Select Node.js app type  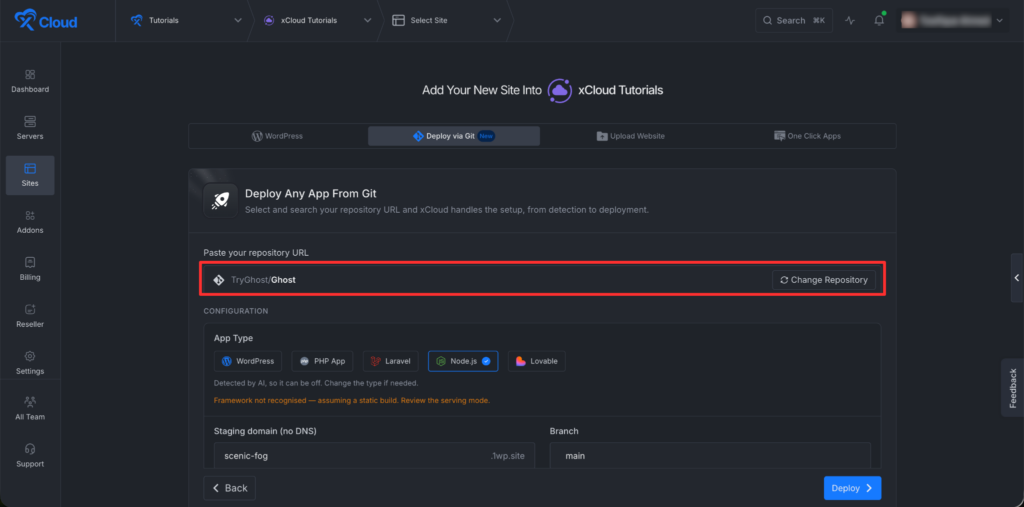pos(463,361)
